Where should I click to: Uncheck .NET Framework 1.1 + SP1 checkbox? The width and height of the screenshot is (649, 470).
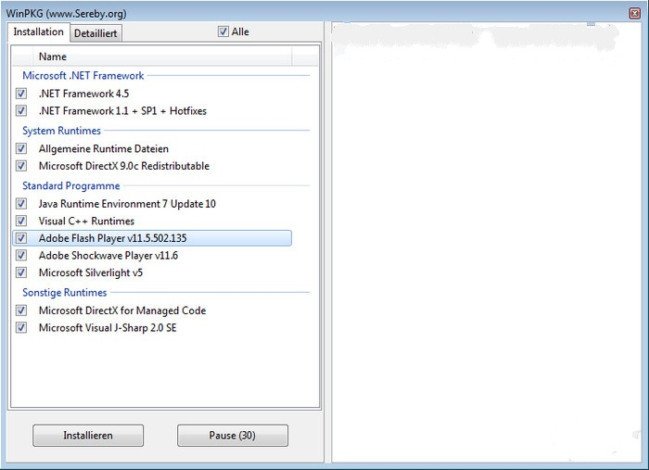[21, 111]
